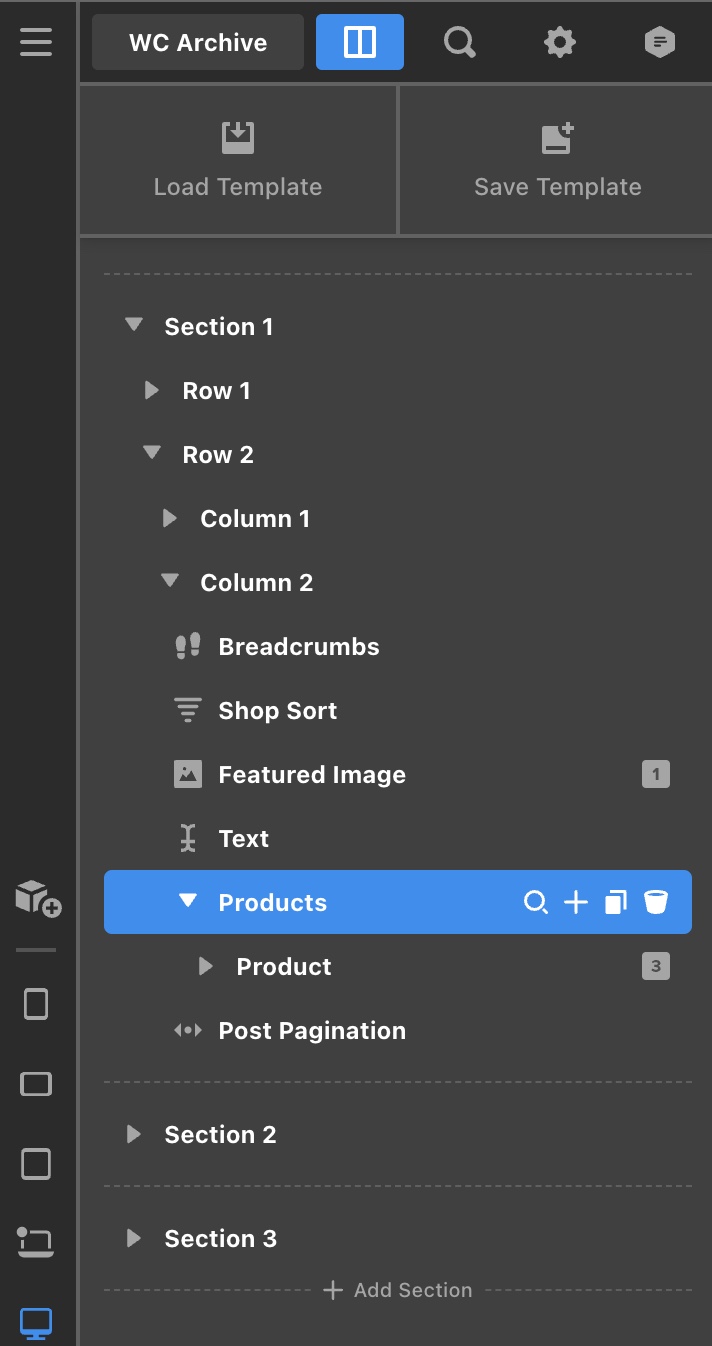Switch to desktop monitor breakpoint
Screen dimensions: 712x1346
point(36,1323)
